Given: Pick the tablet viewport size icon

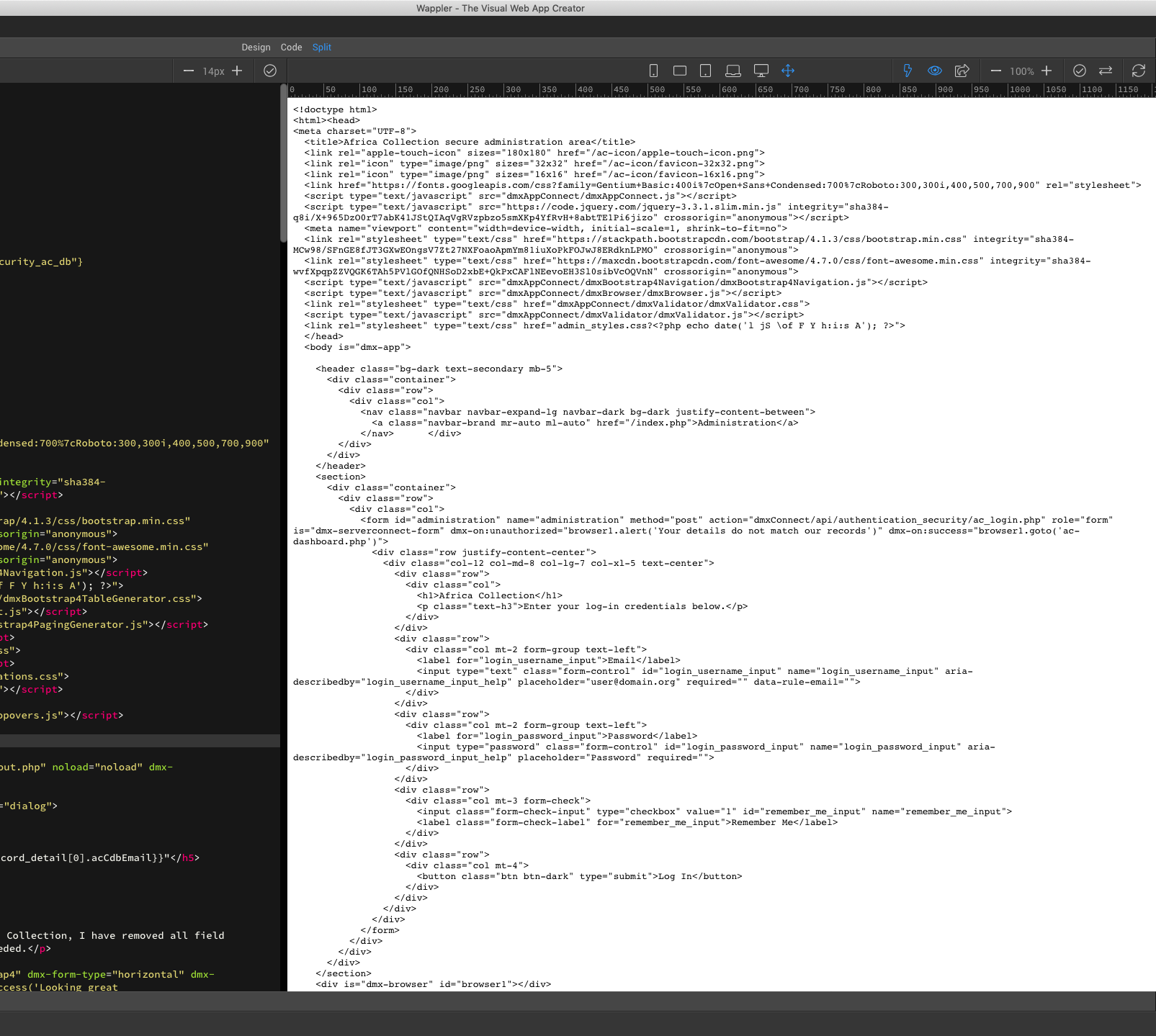Looking at the screenshot, I should point(706,71).
